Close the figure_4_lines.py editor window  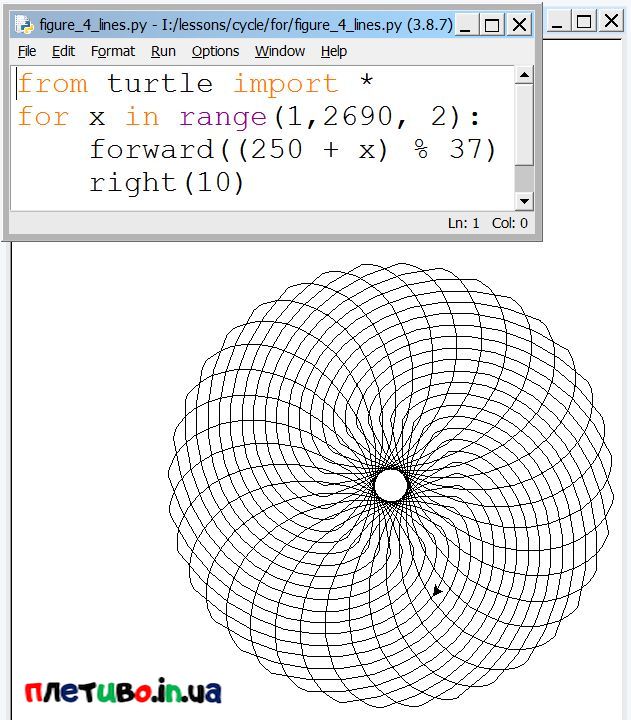point(519,24)
